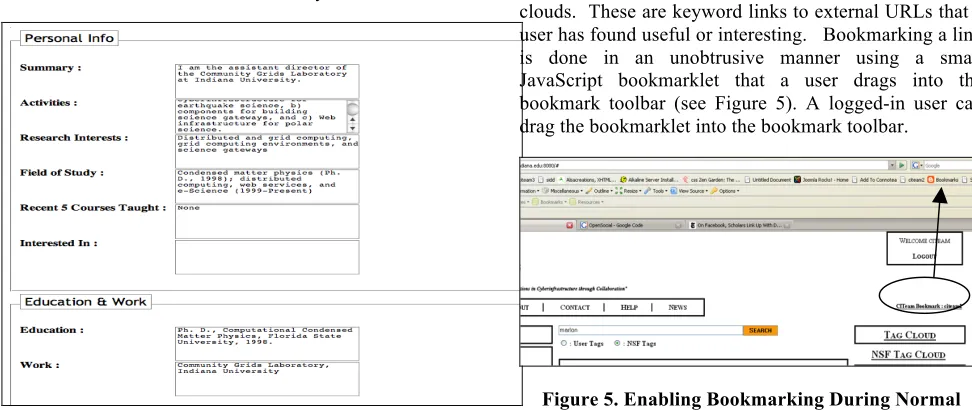Click the Add To Connotea bookmarklet
972x410 pixels.
(874, 179)
